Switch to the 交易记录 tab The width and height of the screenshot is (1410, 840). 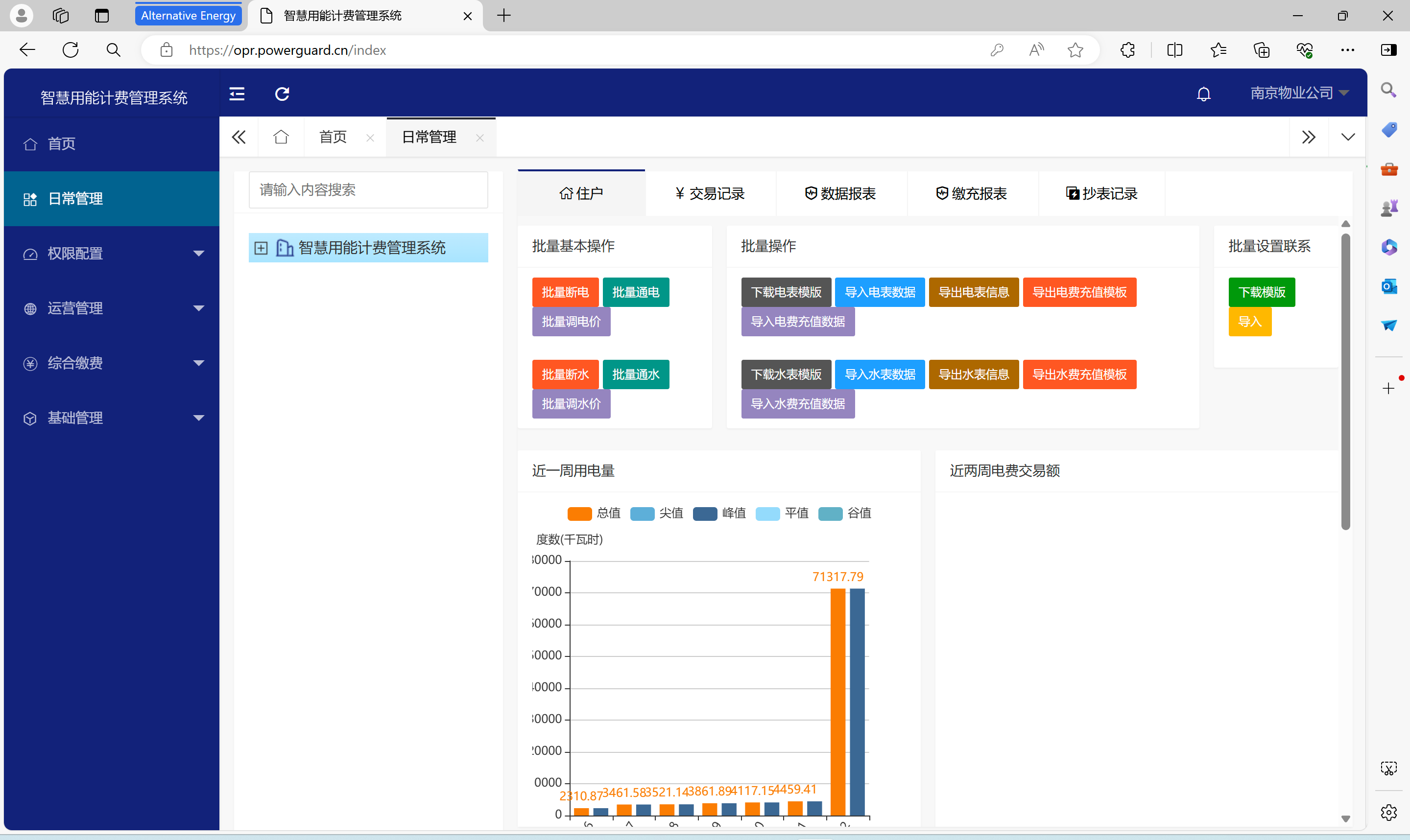[710, 193]
